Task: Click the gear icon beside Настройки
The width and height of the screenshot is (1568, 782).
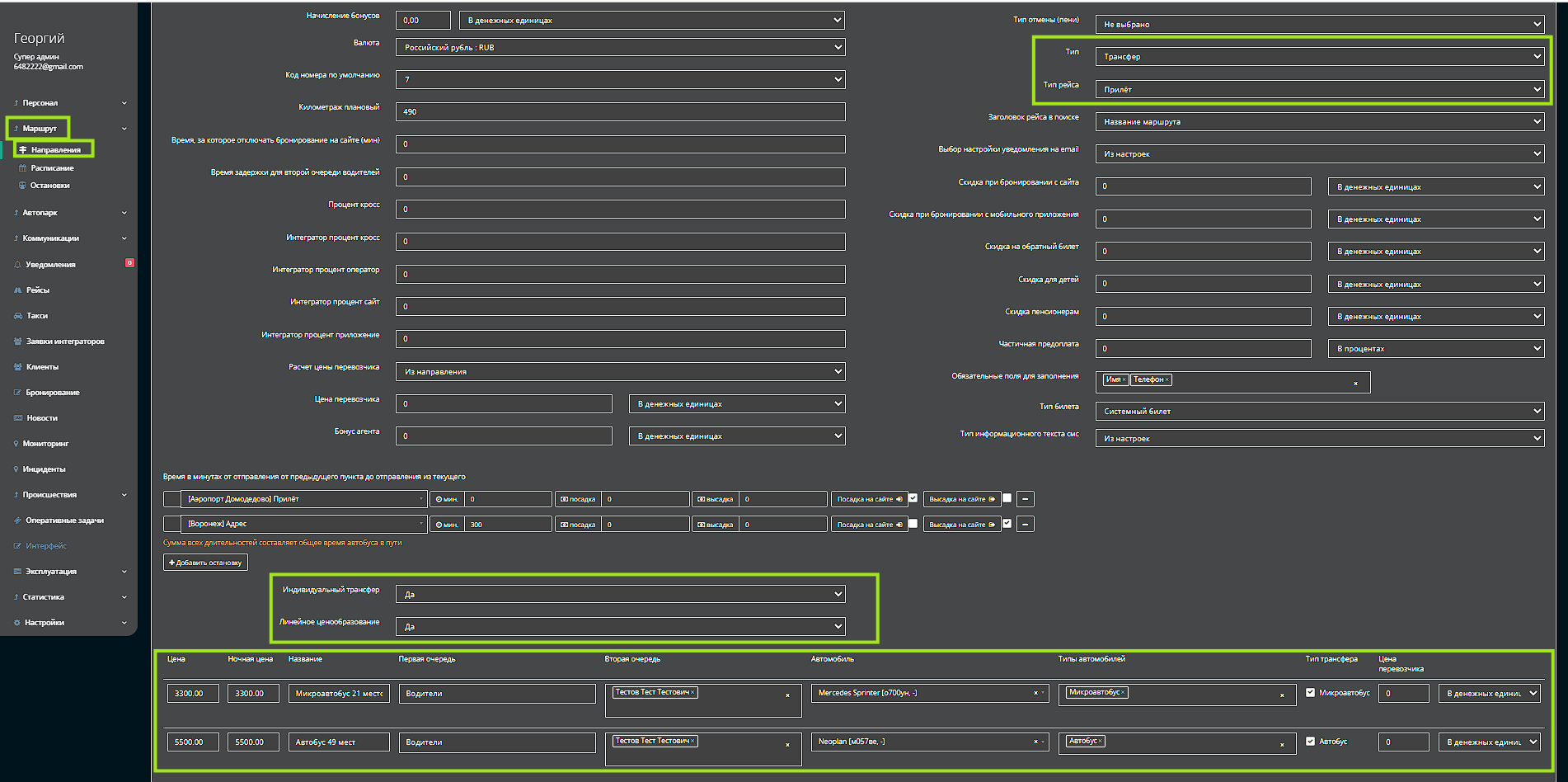Action: [17, 623]
